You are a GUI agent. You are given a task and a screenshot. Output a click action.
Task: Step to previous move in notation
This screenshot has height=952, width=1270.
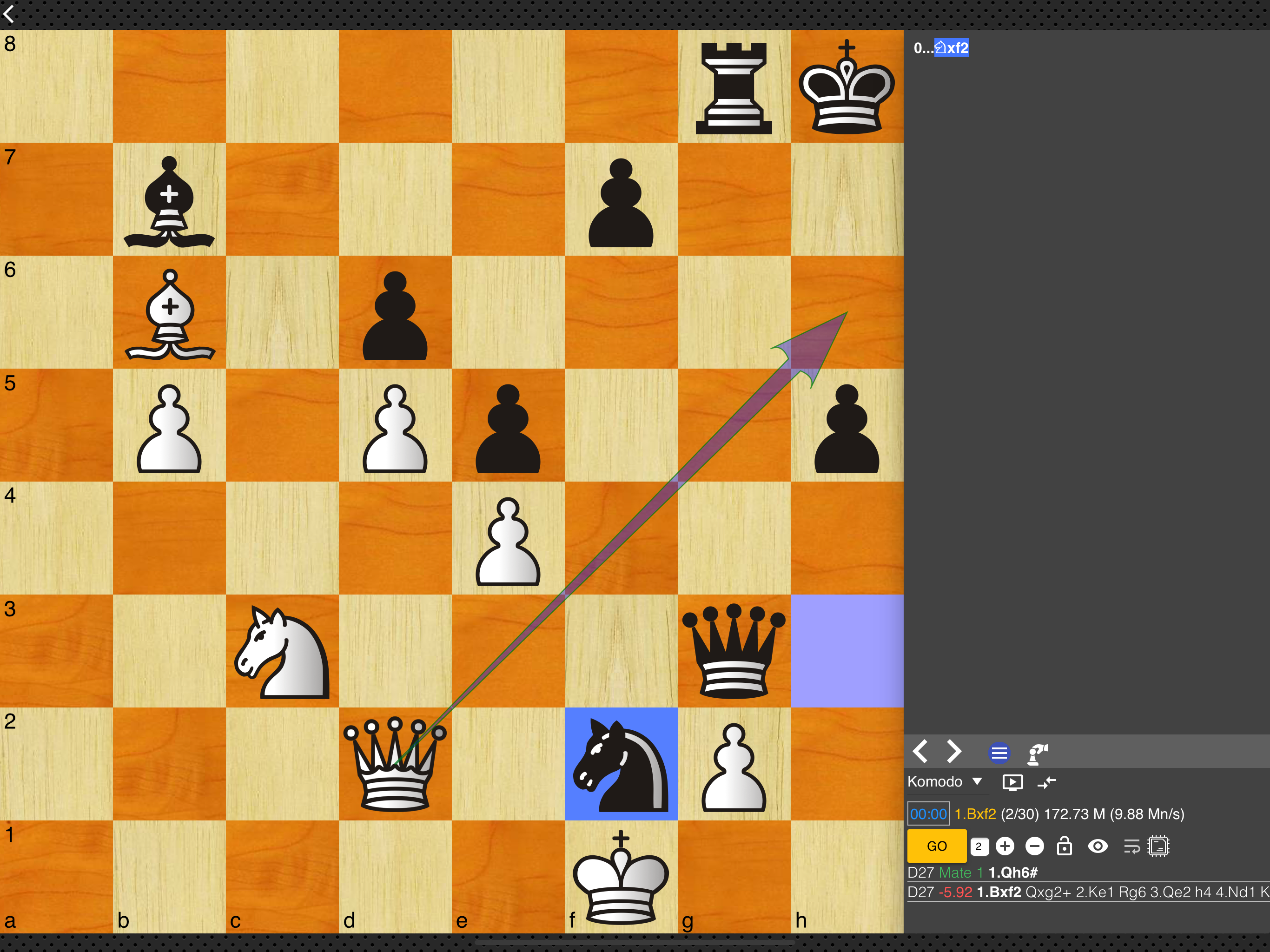tap(920, 751)
